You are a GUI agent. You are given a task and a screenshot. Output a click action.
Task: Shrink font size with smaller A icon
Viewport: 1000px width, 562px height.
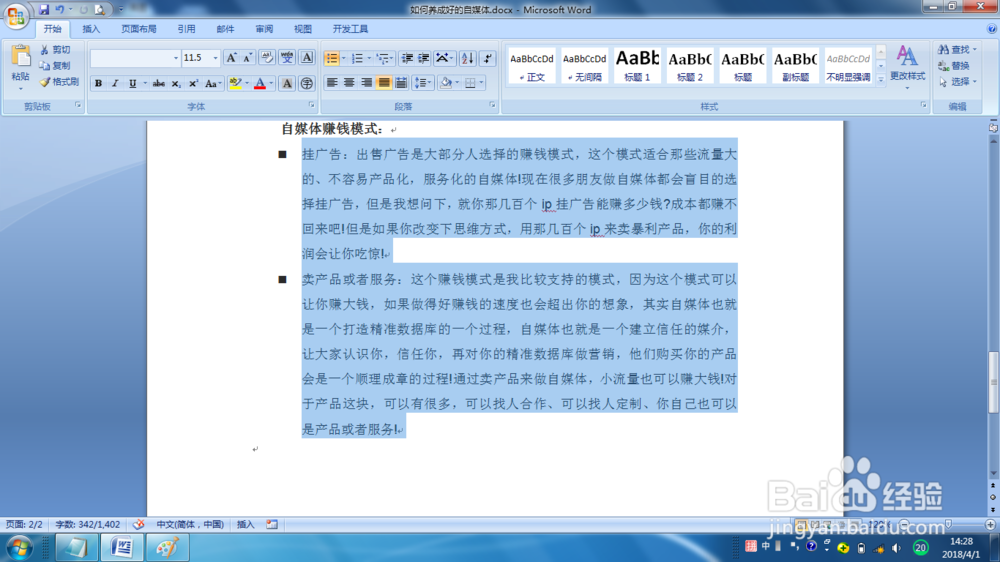[x=247, y=58]
